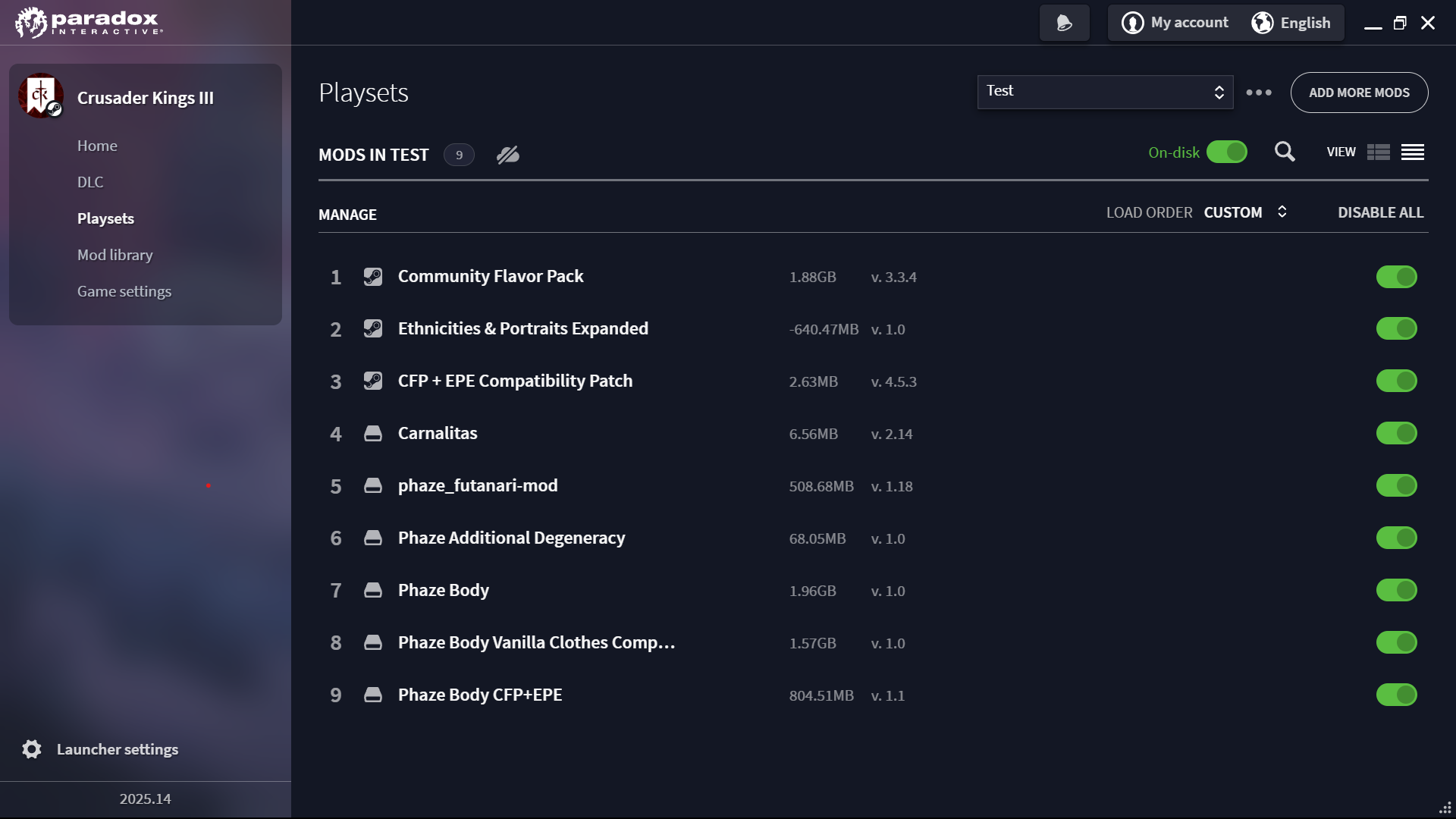Disable the Phaze Body mod toggle
Screen dimensions: 1456x819
coord(1397,590)
